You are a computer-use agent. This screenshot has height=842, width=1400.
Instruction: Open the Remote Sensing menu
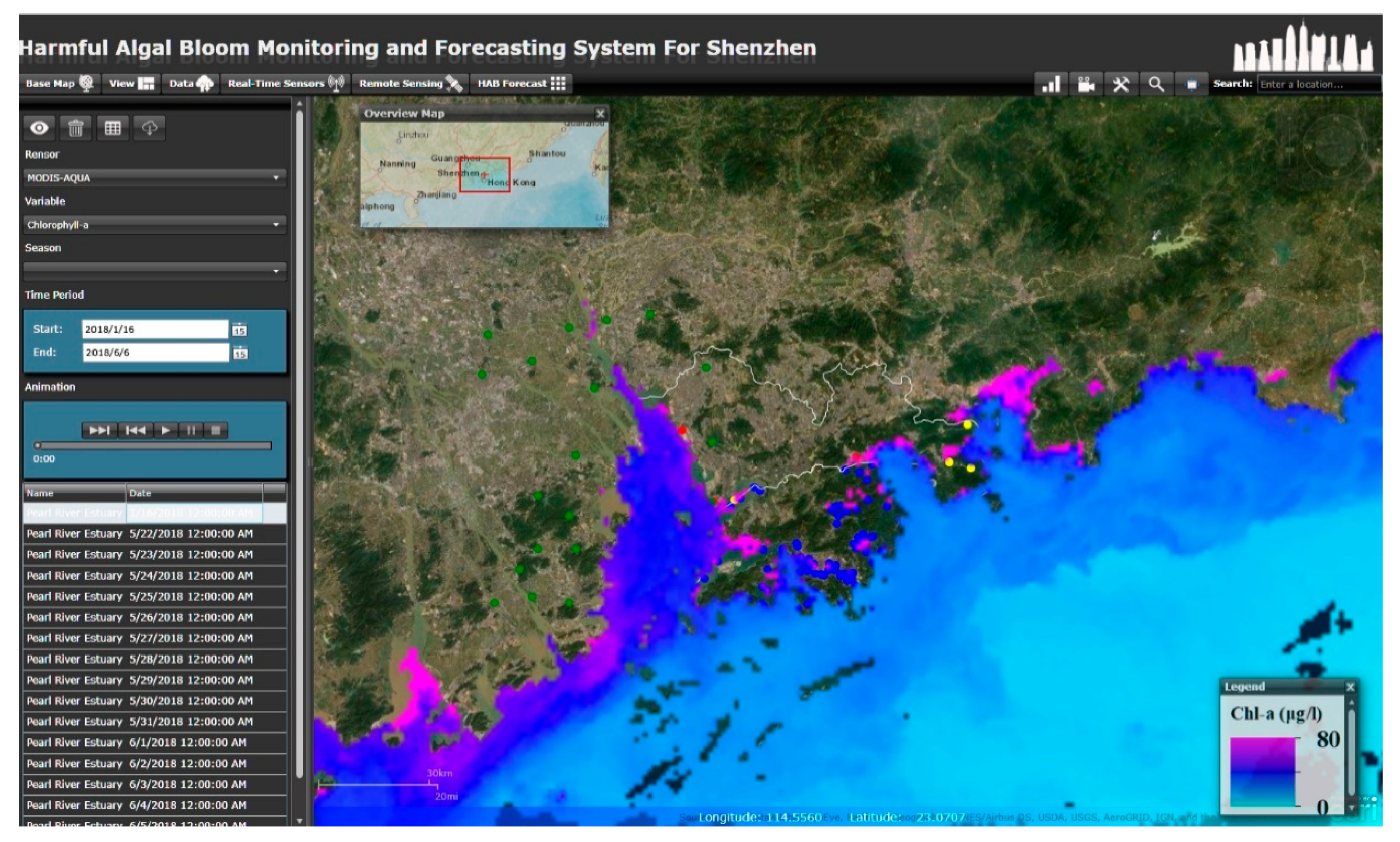click(x=410, y=84)
